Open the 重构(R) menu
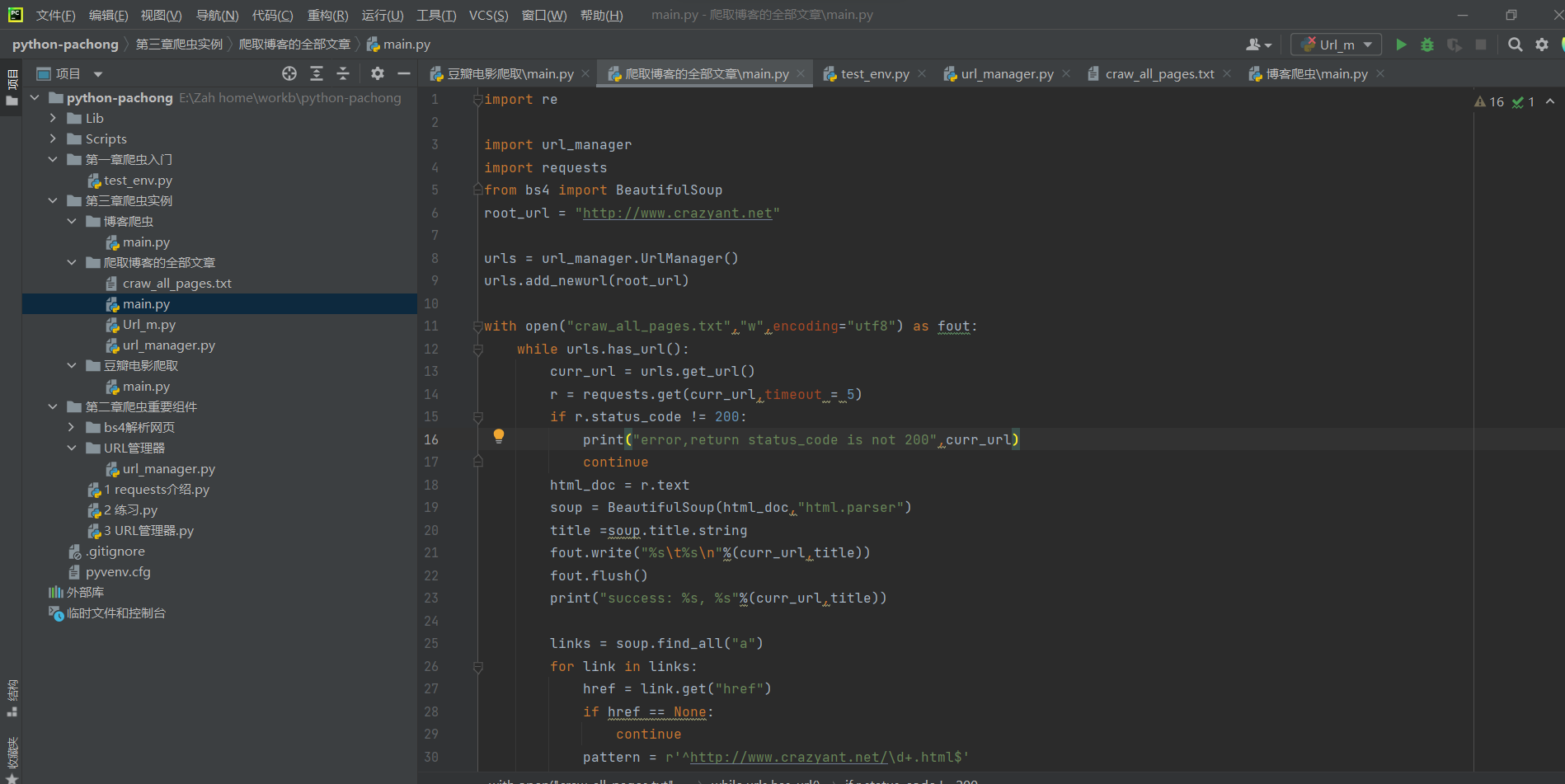Screen dimensions: 1565x784 [327, 15]
